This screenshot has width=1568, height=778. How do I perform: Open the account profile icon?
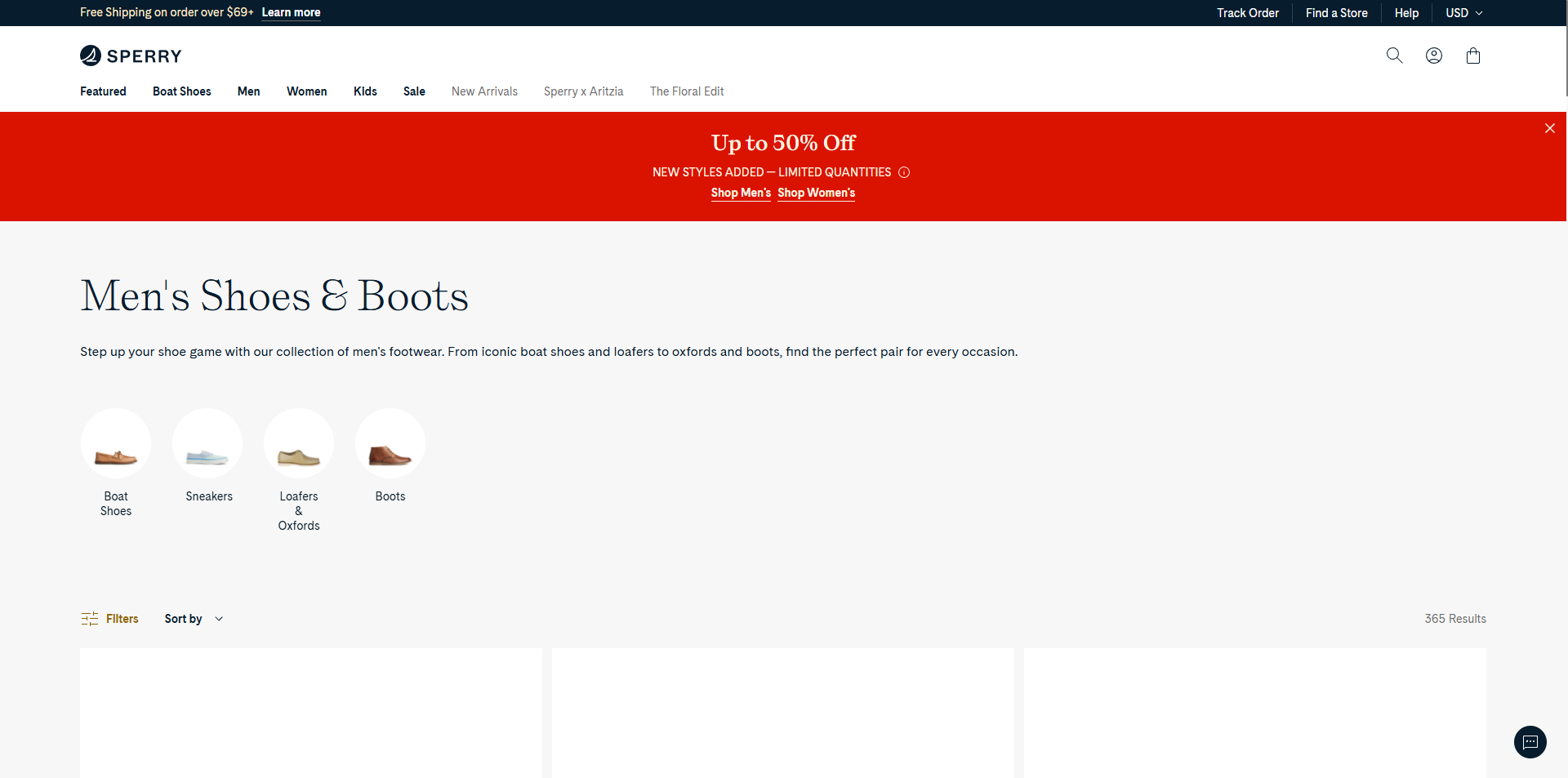pyautogui.click(x=1434, y=56)
